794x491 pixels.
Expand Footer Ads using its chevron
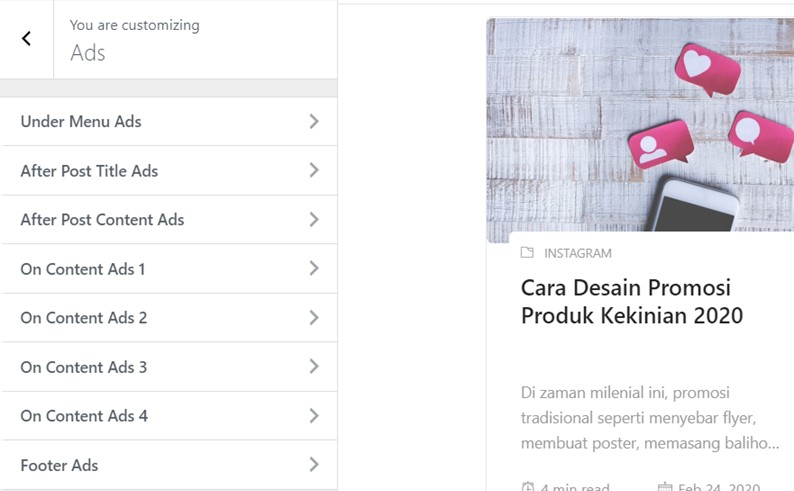coord(314,465)
